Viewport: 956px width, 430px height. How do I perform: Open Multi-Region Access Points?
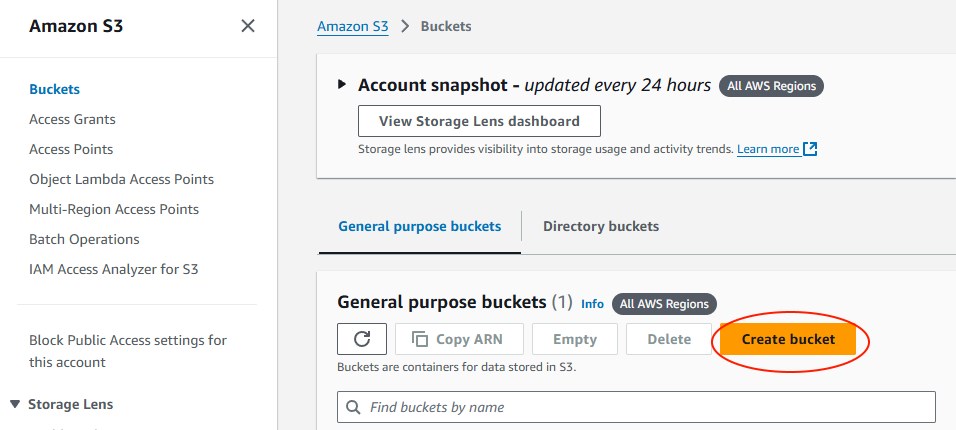click(114, 209)
